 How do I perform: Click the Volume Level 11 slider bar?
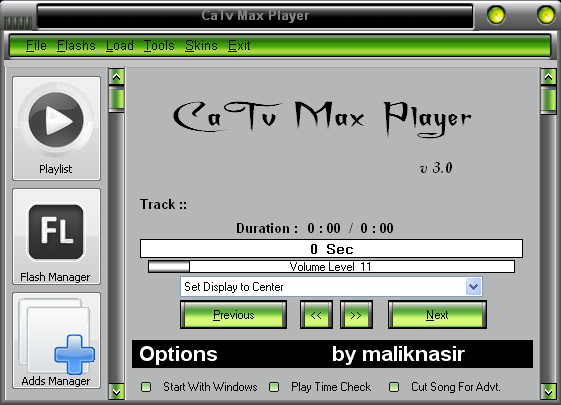pyautogui.click(x=331, y=267)
